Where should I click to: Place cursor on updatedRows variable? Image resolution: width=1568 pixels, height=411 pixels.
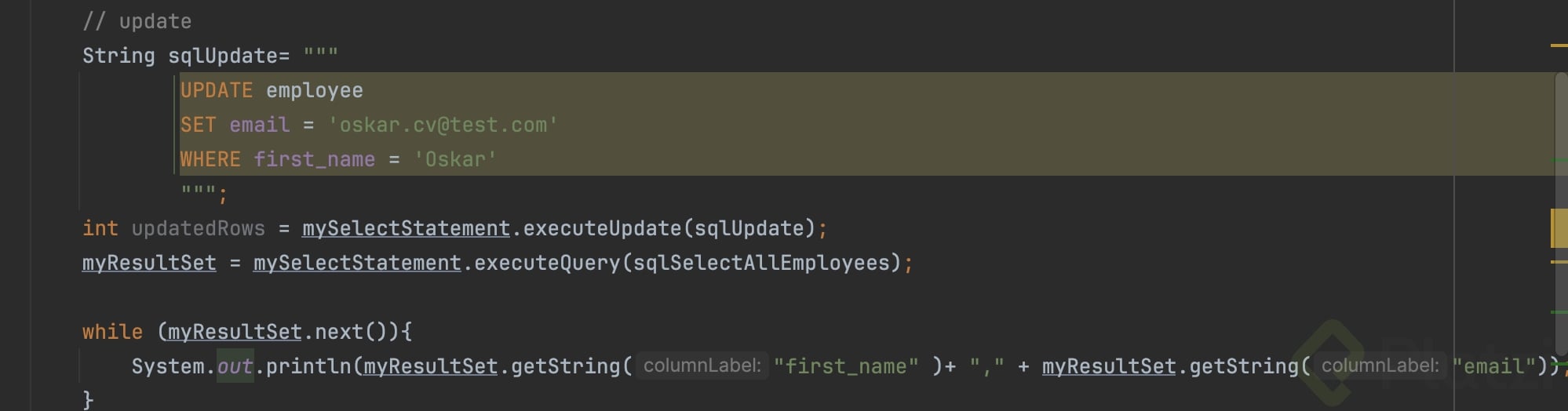click(x=198, y=228)
